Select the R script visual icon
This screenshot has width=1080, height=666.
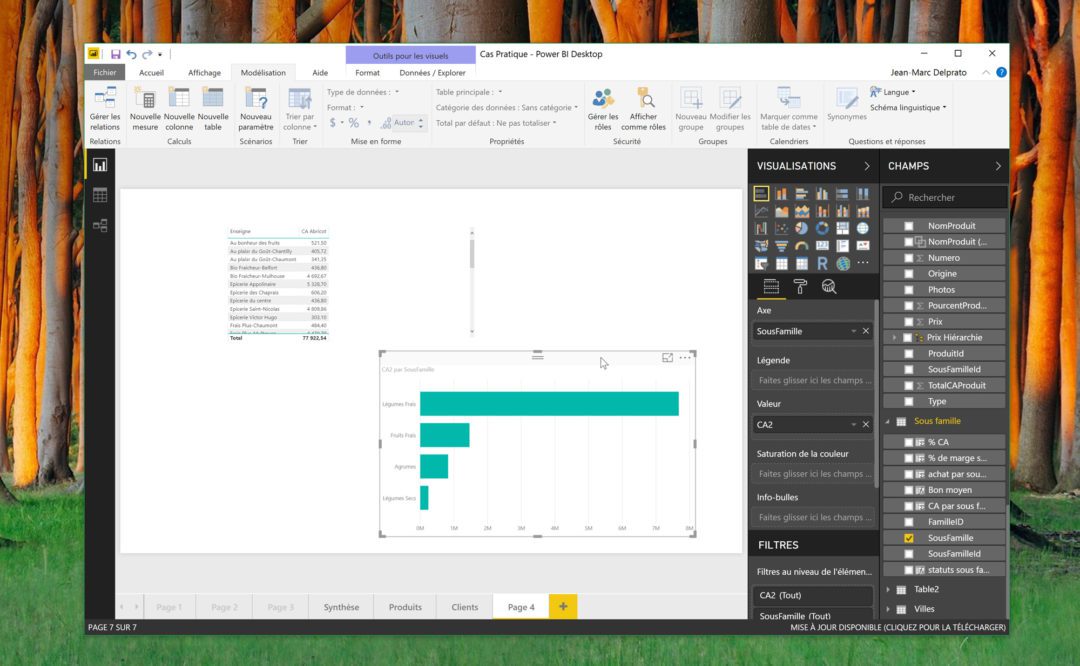point(822,263)
